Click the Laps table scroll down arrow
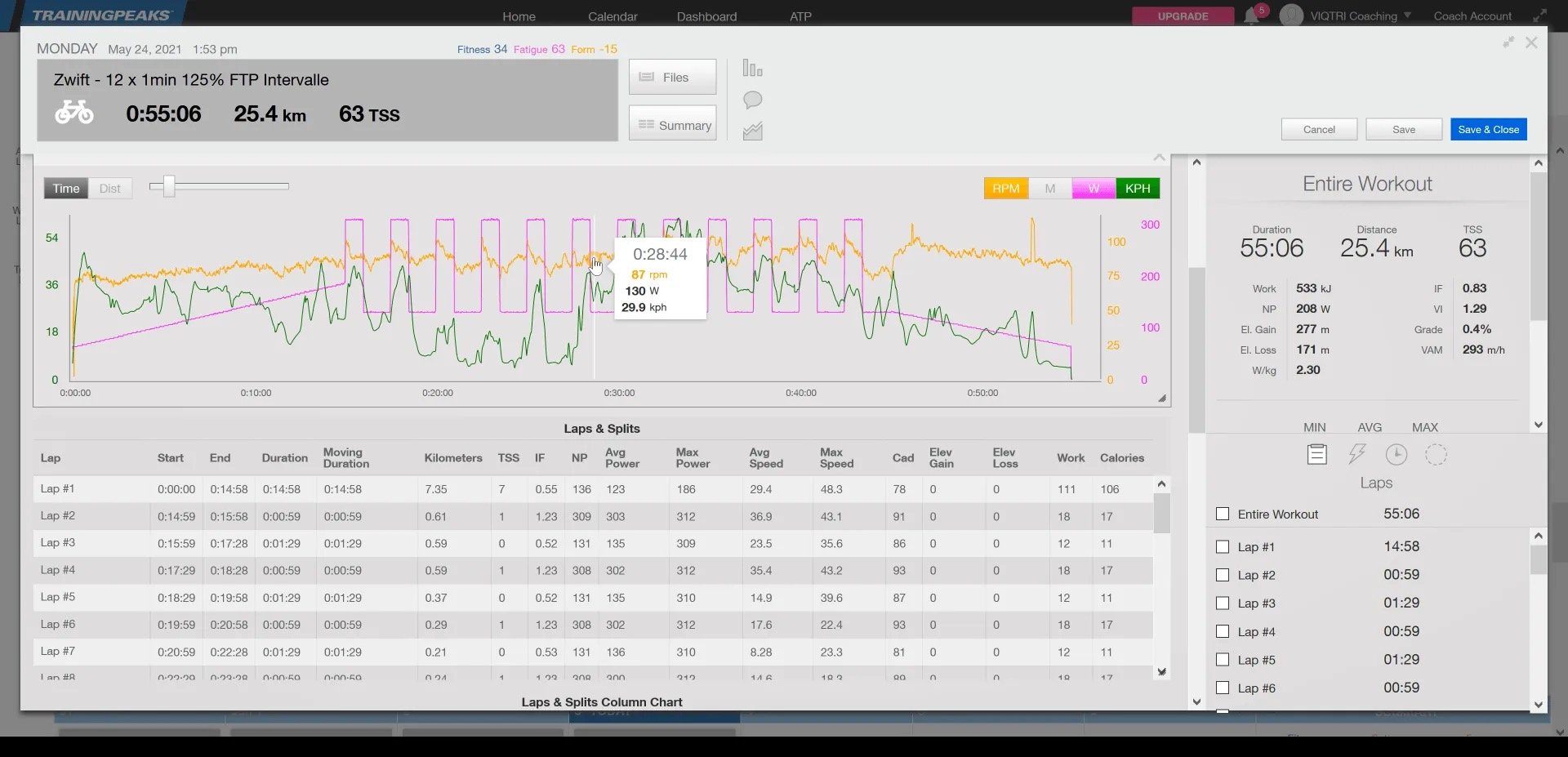 click(x=1161, y=672)
